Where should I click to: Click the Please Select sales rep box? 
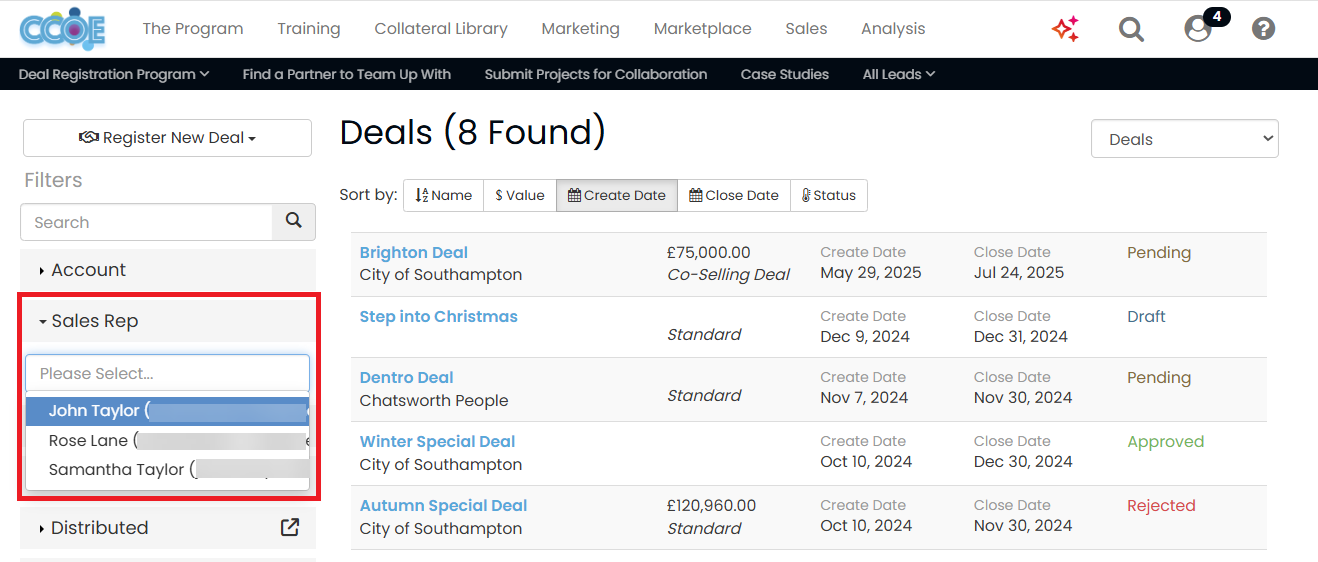click(x=168, y=373)
